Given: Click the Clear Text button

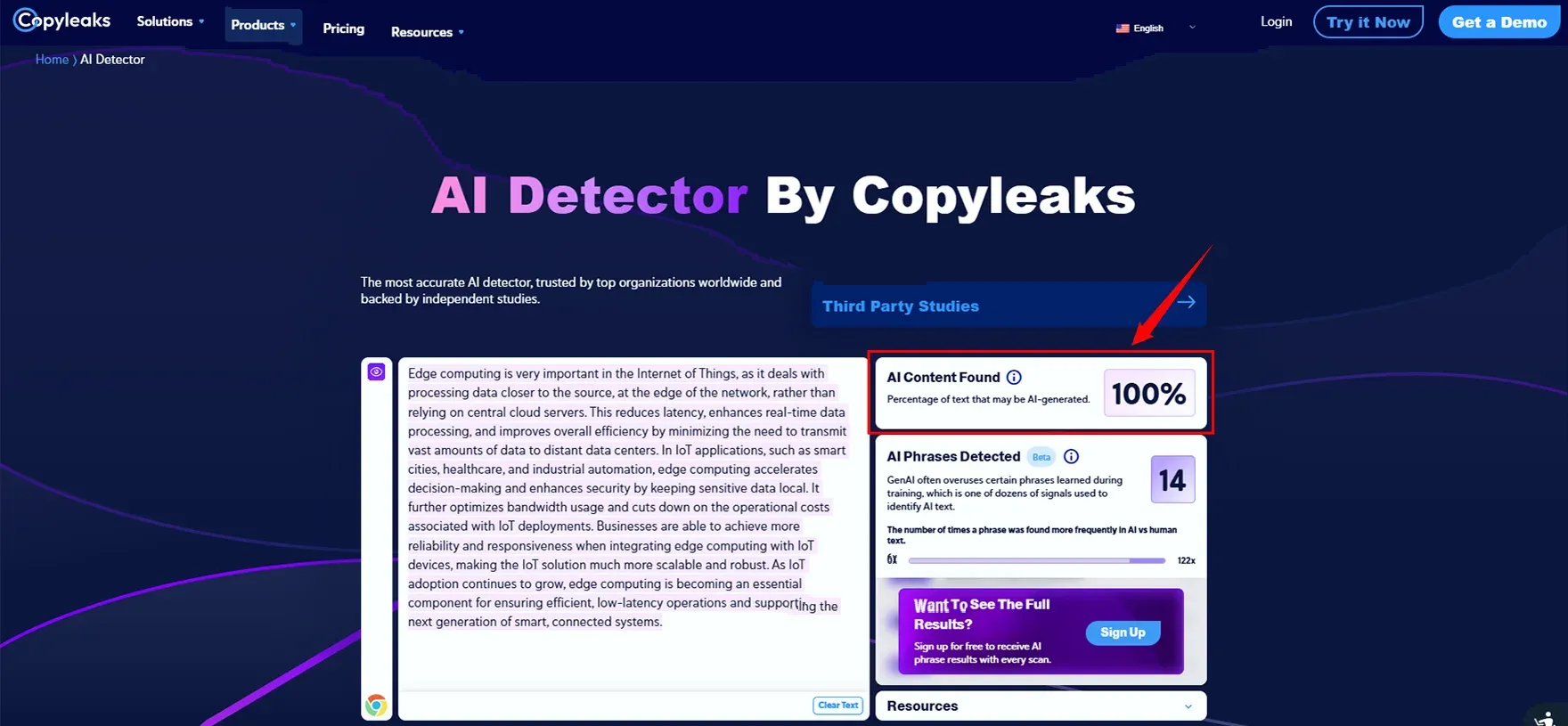Looking at the screenshot, I should click(x=837, y=706).
